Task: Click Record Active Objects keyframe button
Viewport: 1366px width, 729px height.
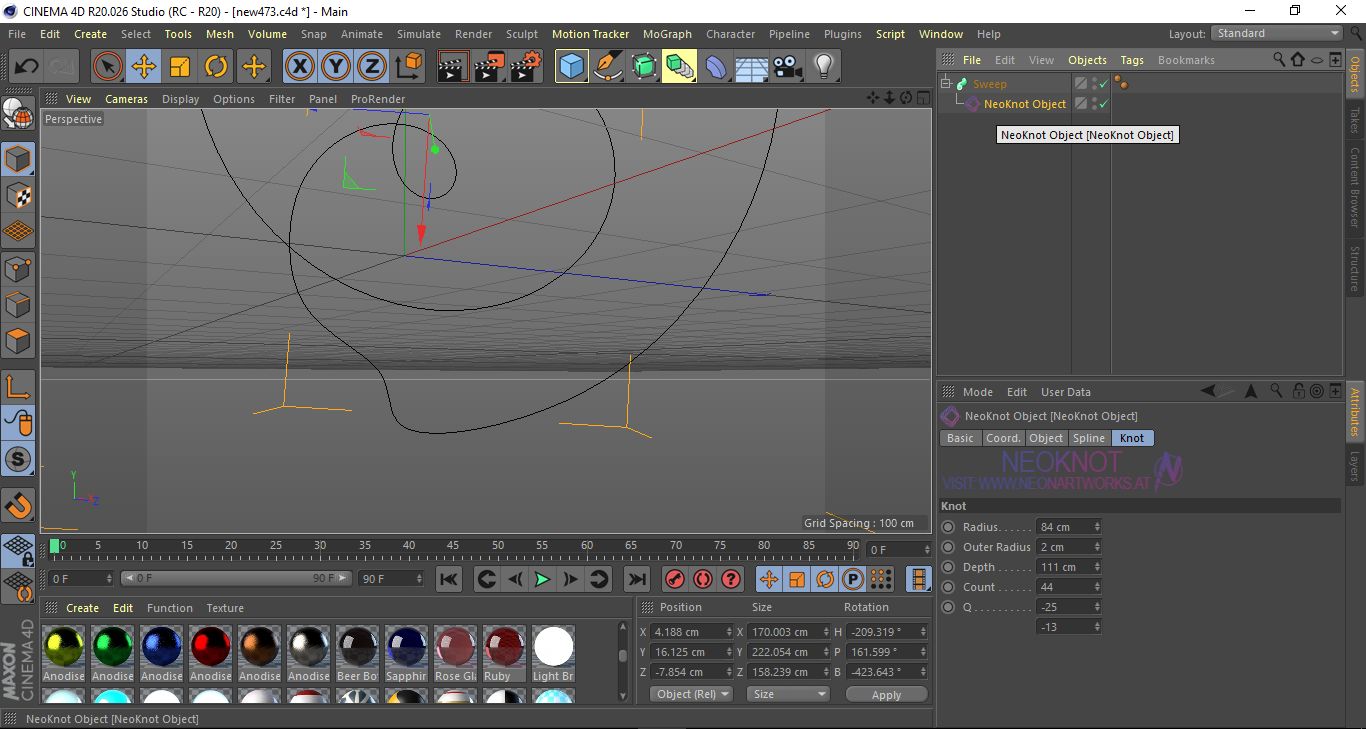Action: (x=675, y=579)
